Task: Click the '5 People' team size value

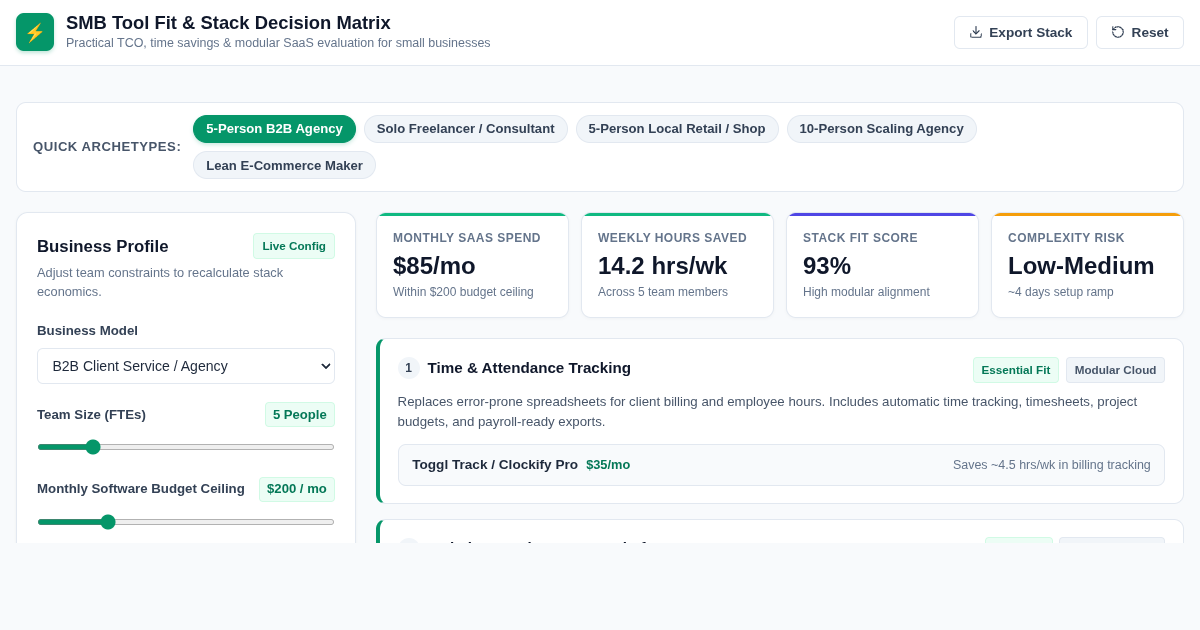Action: pos(300,415)
